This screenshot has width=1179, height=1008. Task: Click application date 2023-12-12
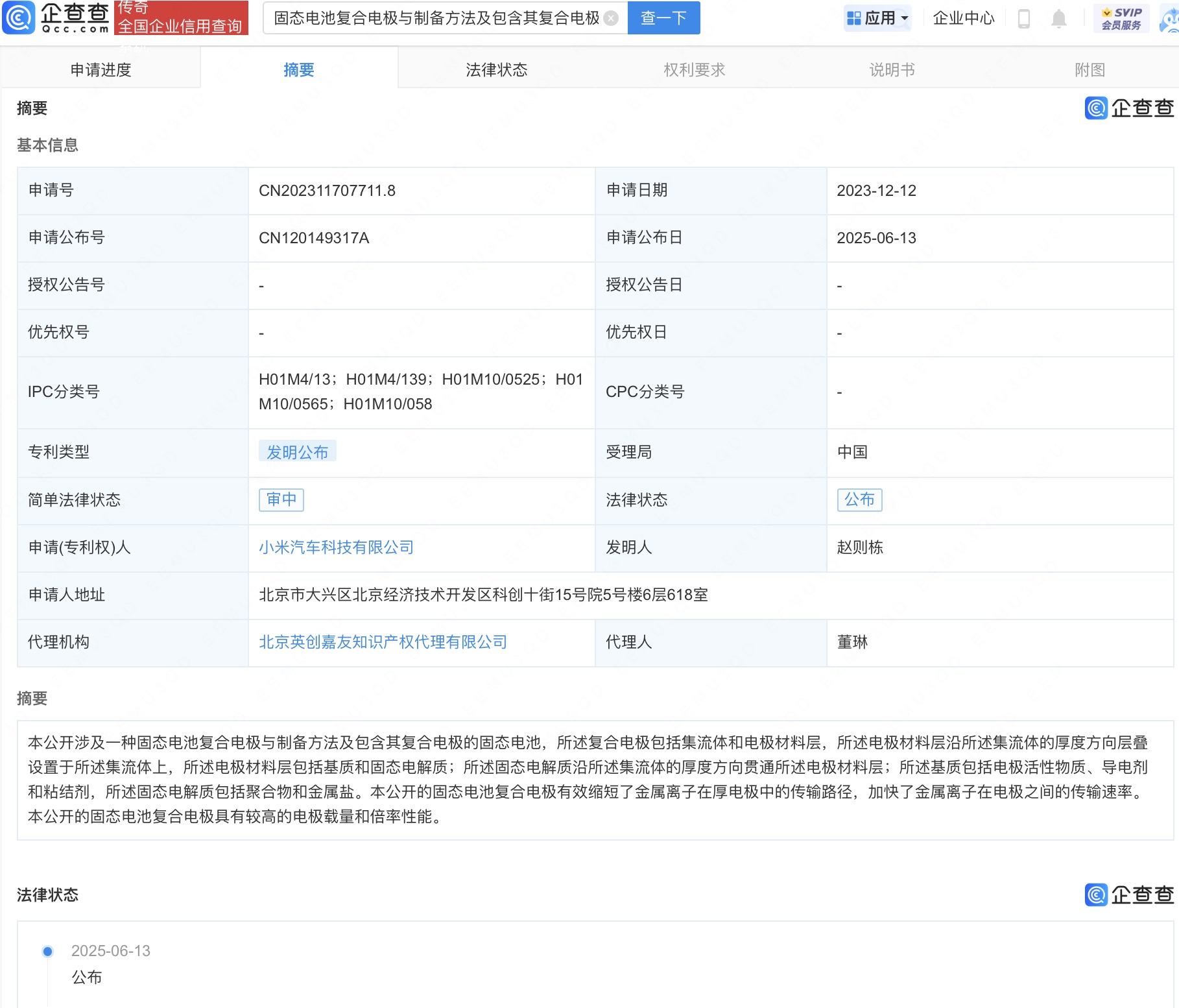876,191
